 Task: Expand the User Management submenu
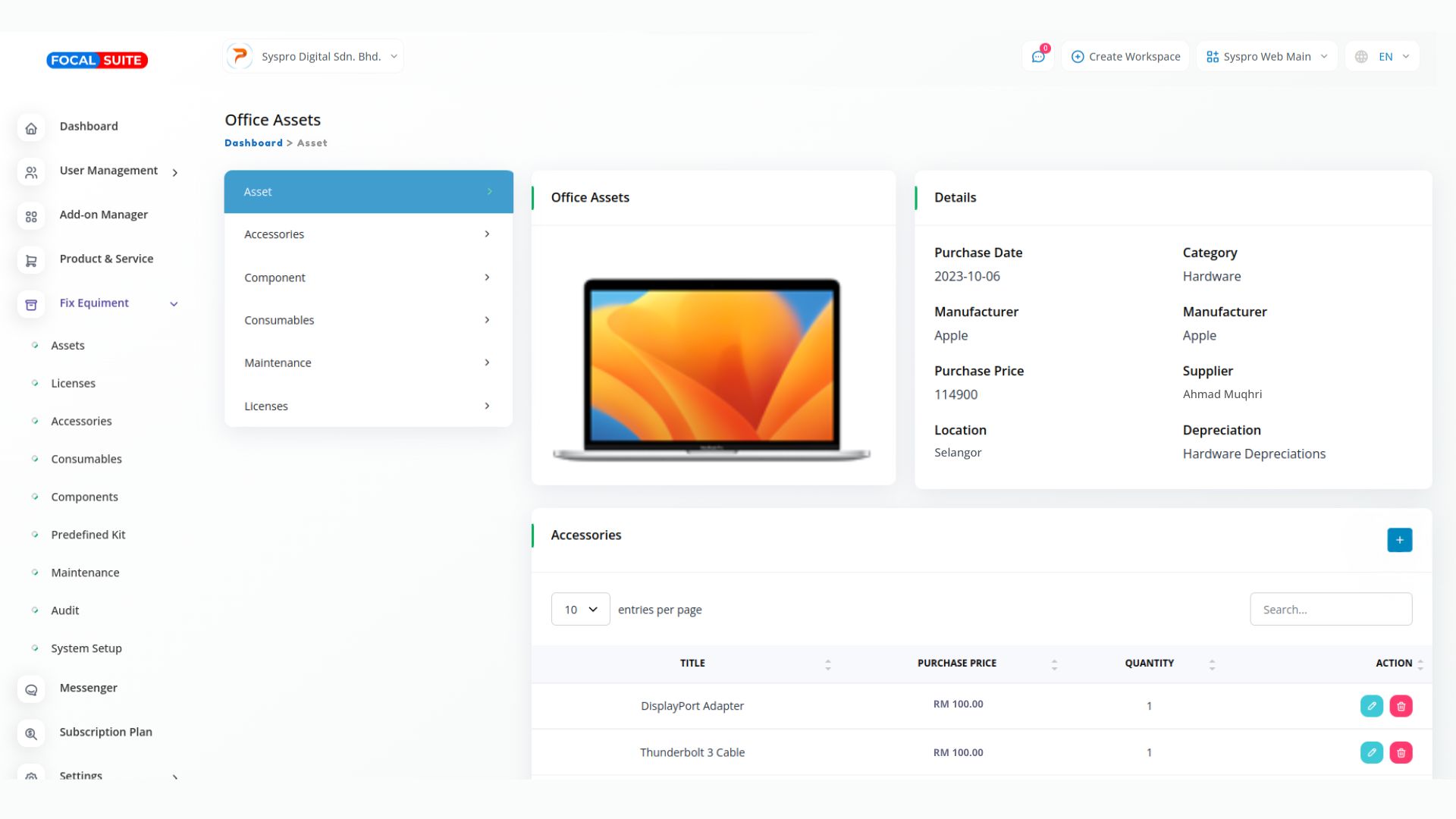pos(175,173)
